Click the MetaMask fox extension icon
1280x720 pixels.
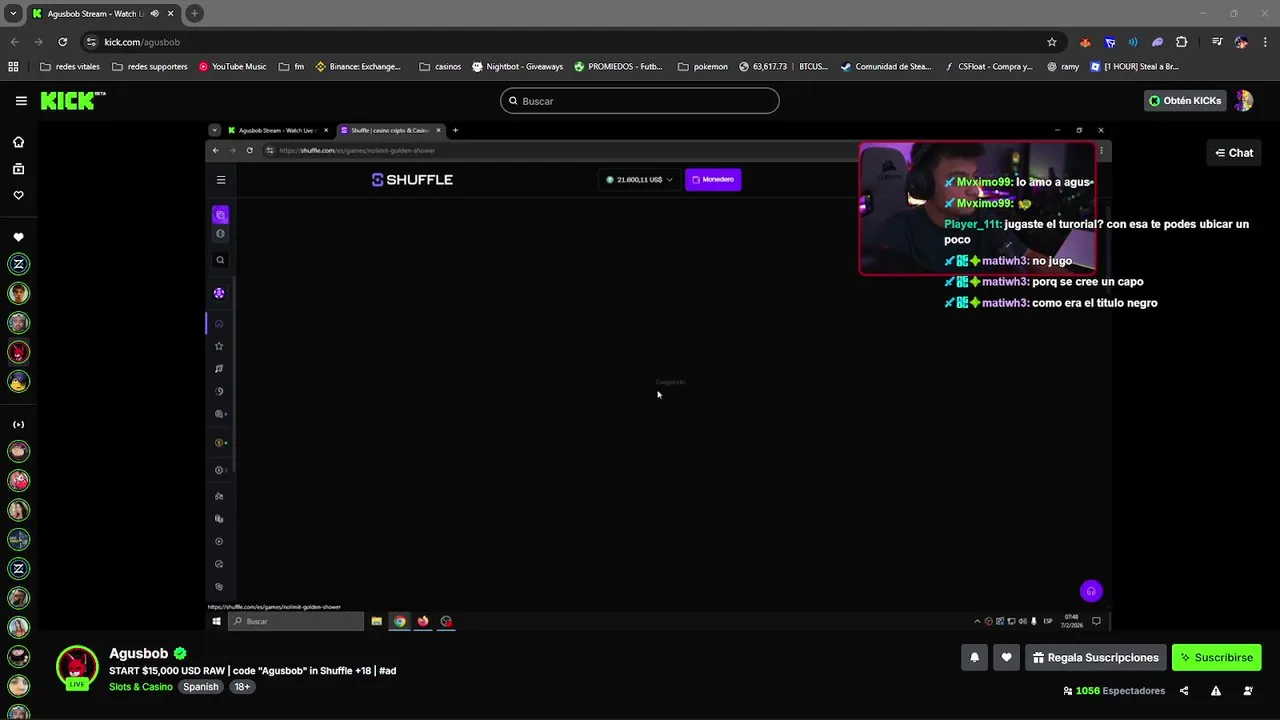coord(1085,42)
